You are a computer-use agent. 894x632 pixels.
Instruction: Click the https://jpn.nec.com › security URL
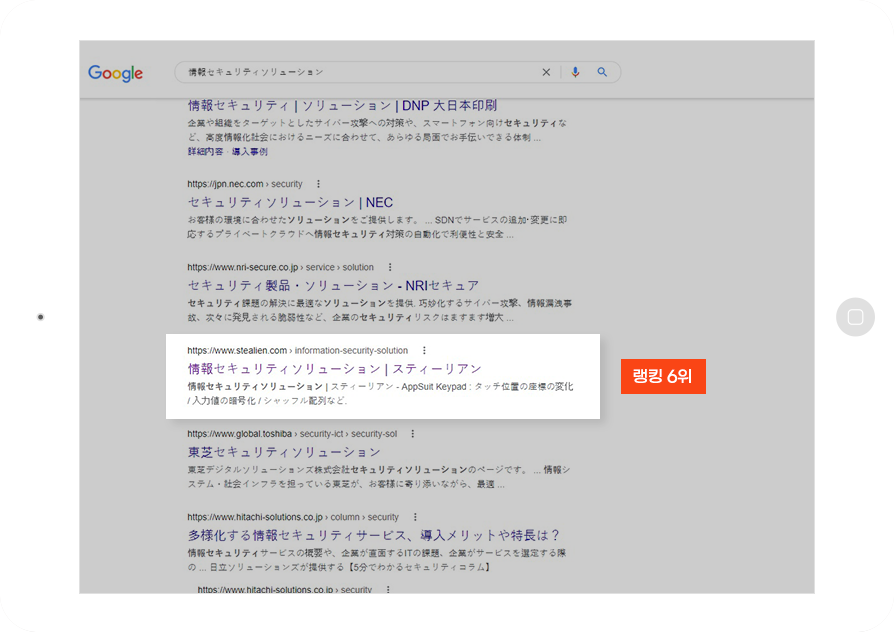tap(245, 184)
